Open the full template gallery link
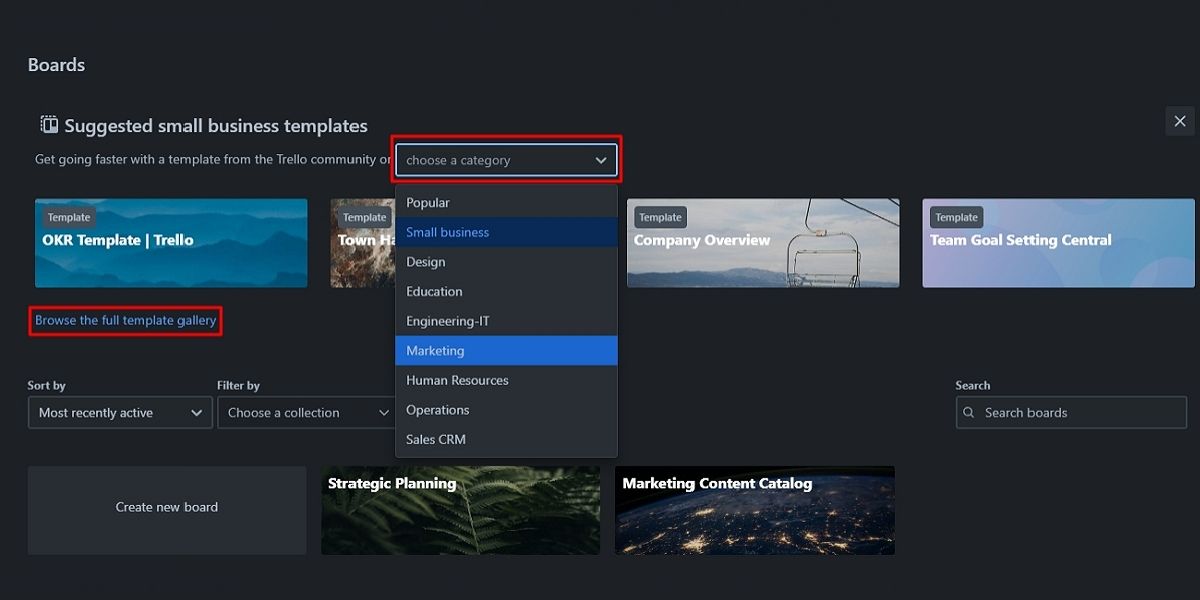Screen dimensions: 1200x600 pyautogui.click(x=124, y=320)
